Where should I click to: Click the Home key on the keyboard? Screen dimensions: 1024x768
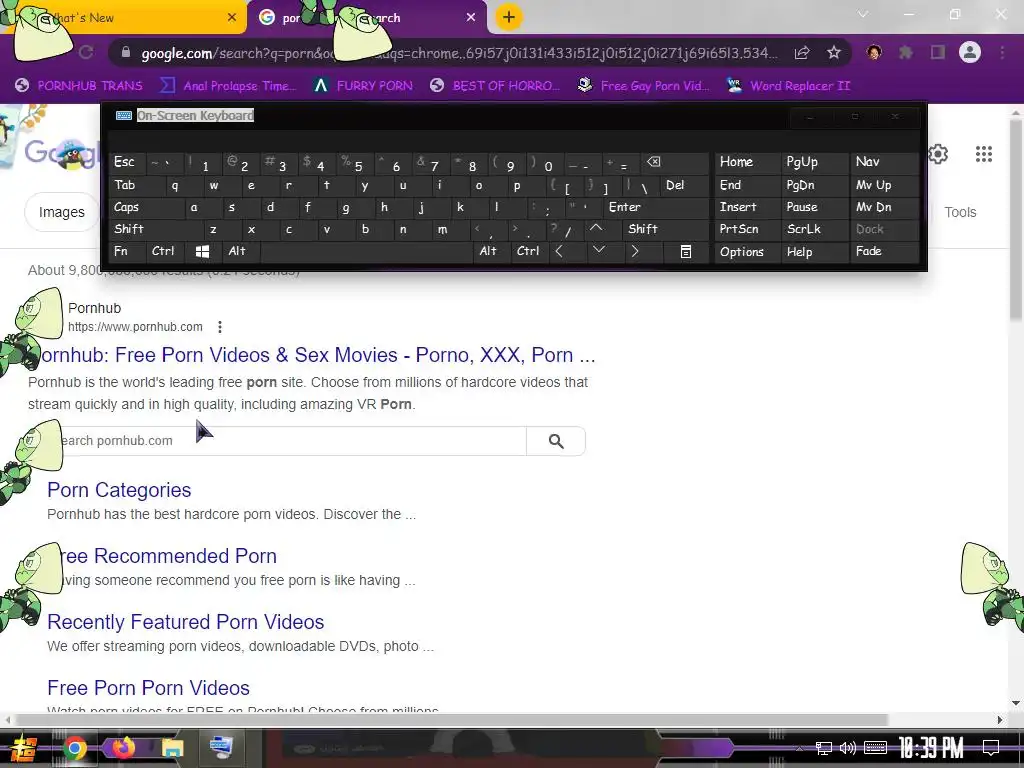[747, 162]
